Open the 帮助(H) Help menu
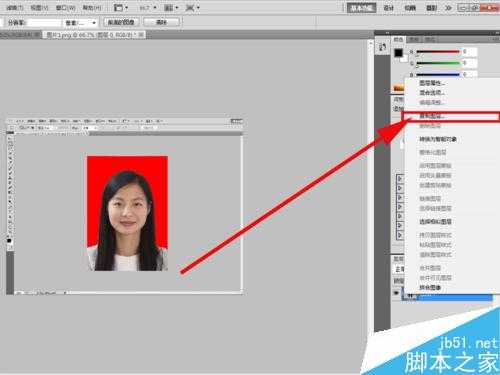 click(x=92, y=7)
